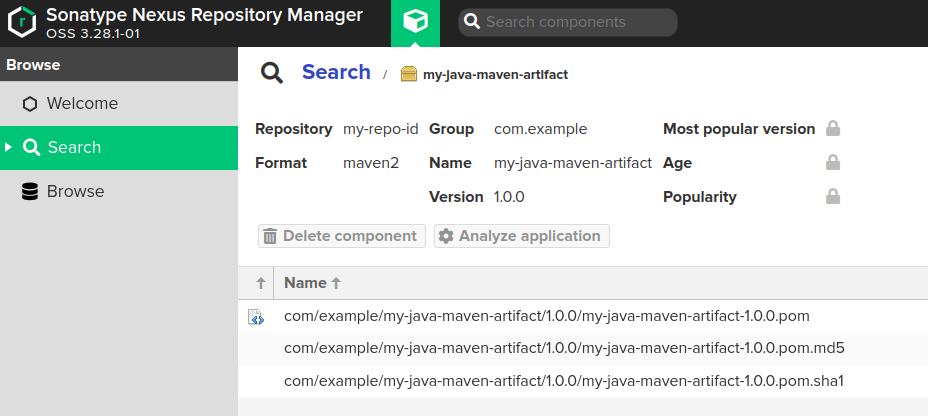The image size is (928, 416).
Task: Click the XML file icon on .pom row
Action: click(256, 317)
